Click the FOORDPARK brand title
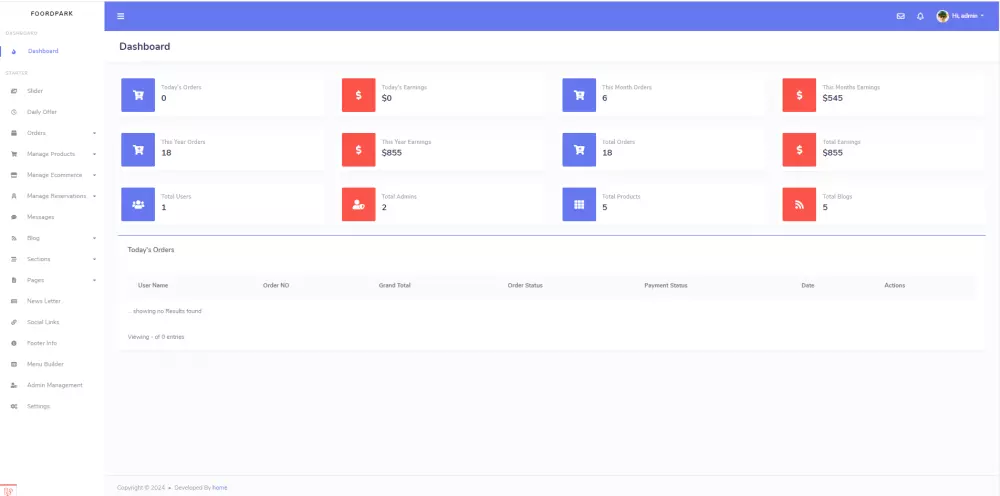 pos(52,13)
